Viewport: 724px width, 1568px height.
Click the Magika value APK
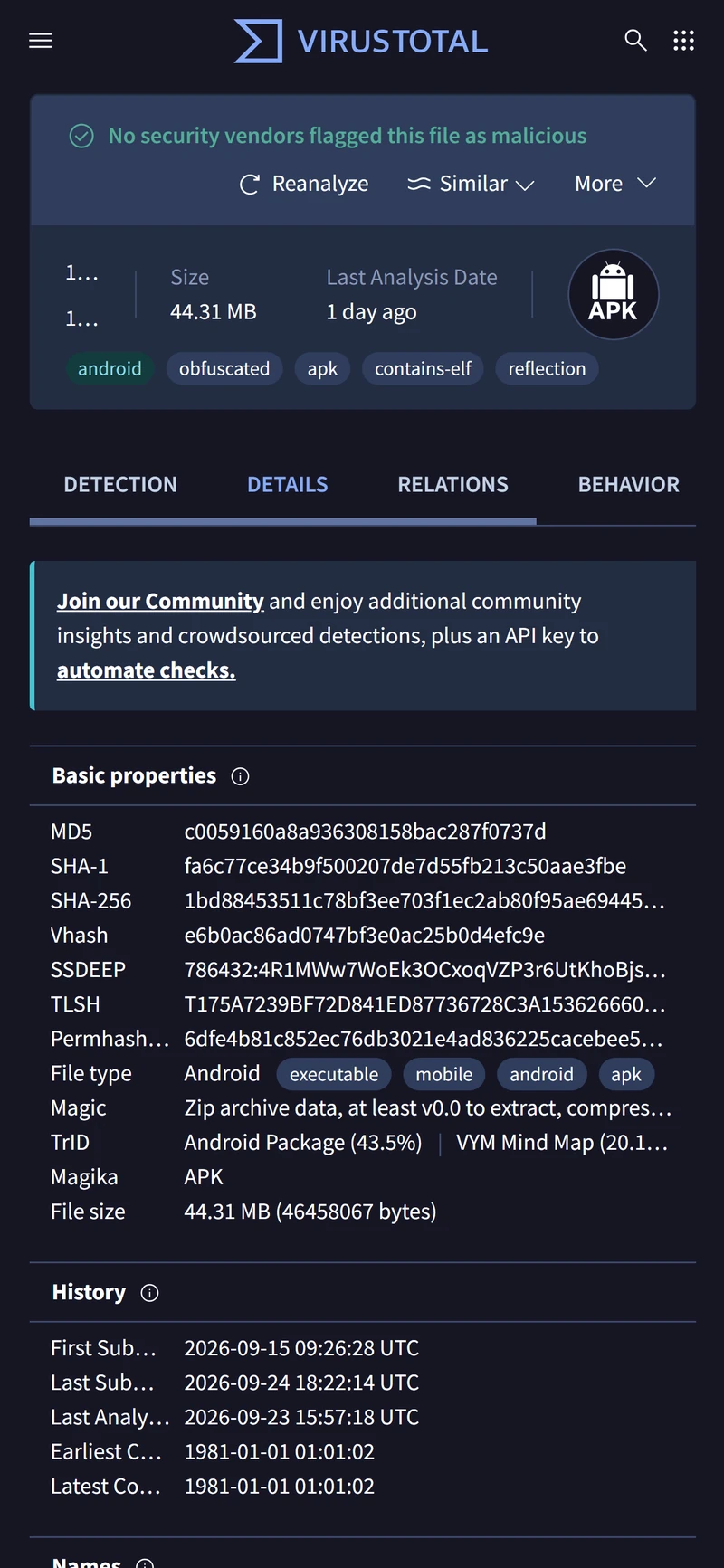[x=204, y=1177]
